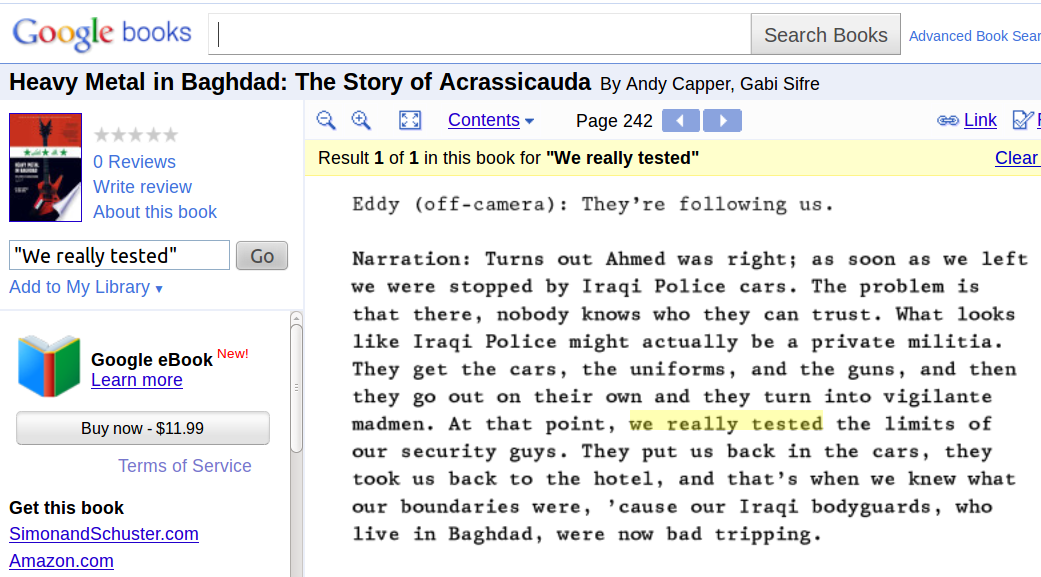The width and height of the screenshot is (1041, 577).
Task: Click in-book search field with "We really tested"
Action: [120, 256]
